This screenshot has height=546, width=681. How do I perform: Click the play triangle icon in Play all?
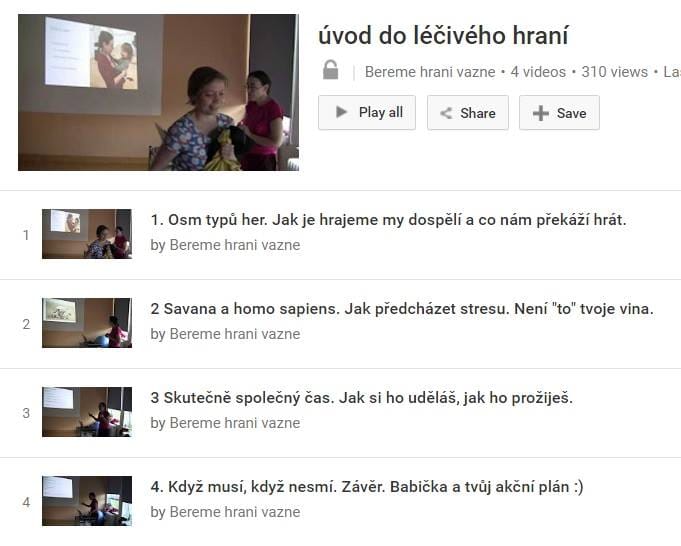341,112
